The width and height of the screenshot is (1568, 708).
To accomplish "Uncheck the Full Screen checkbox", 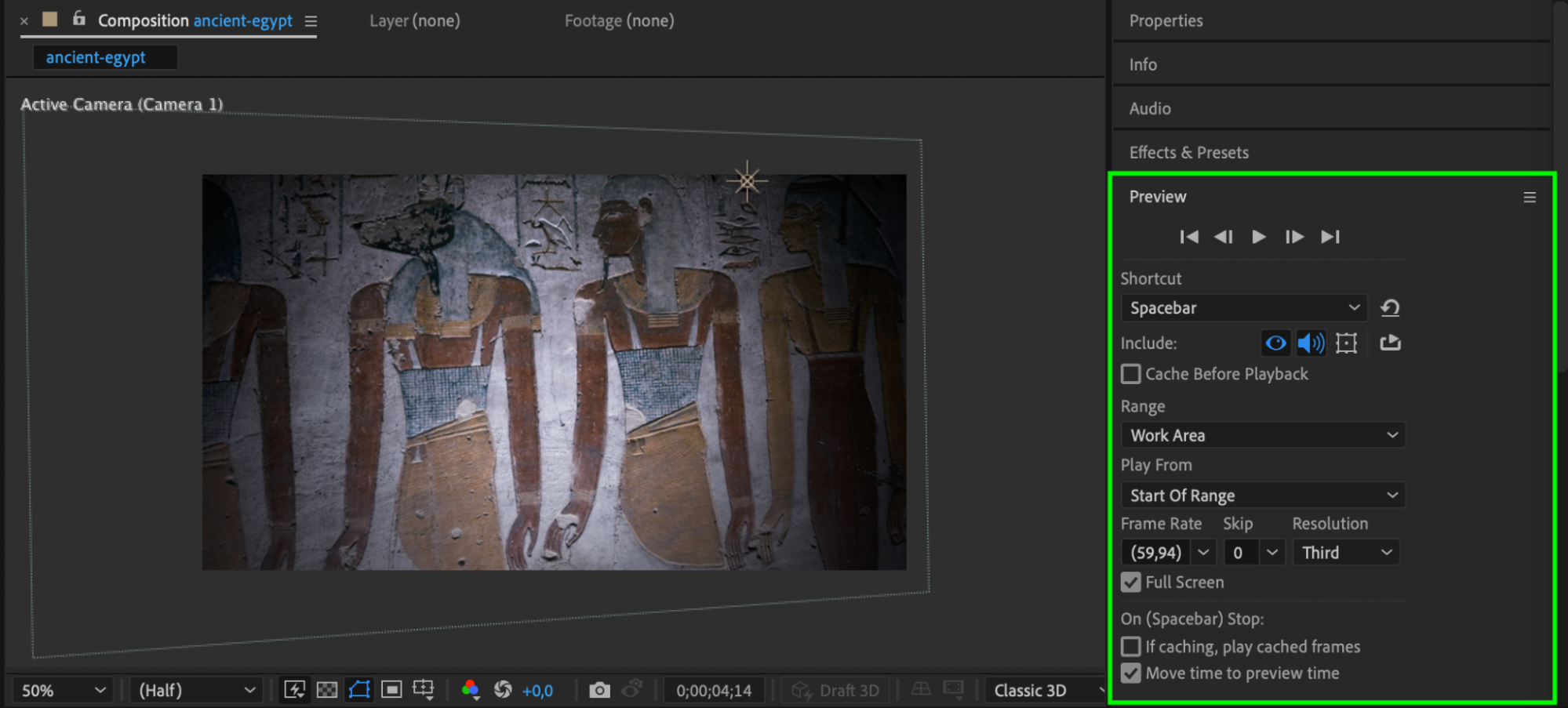I will pyautogui.click(x=1130, y=583).
